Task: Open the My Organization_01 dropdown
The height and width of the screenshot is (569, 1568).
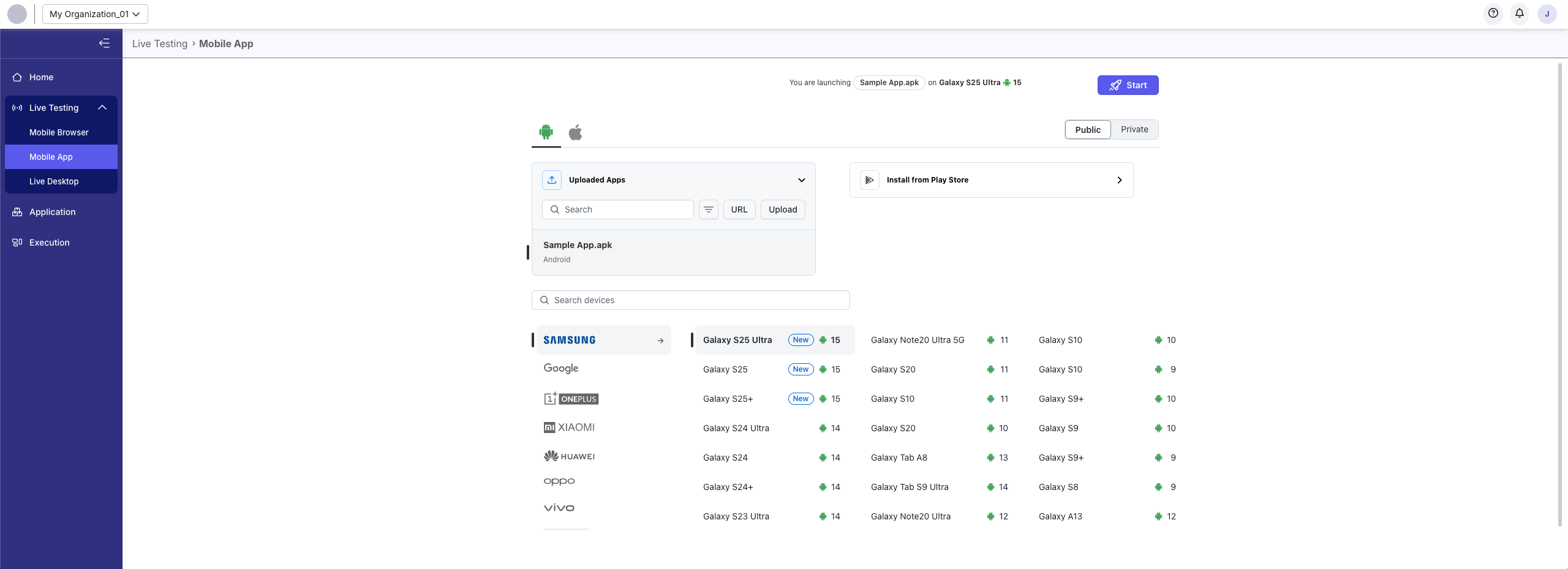Action: pos(95,14)
